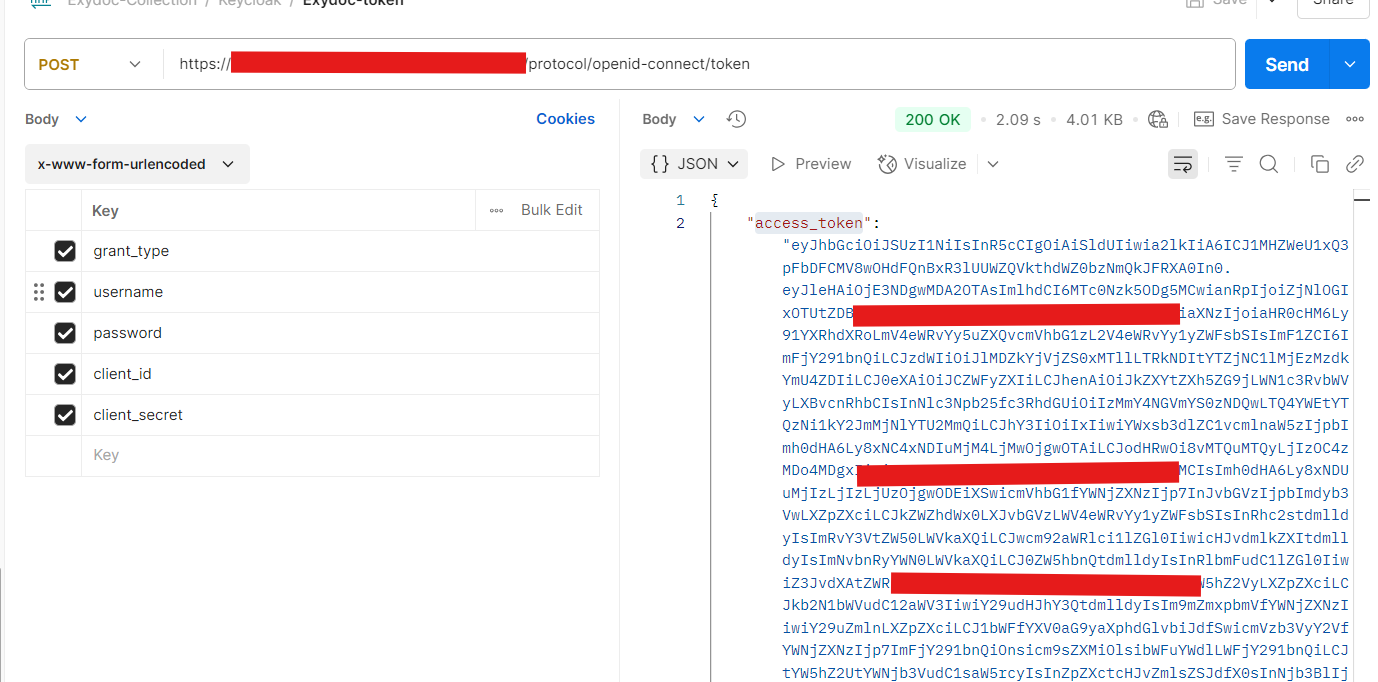1378x682 pixels.
Task: Uncheck the client_secret parameter
Action: 65,414
